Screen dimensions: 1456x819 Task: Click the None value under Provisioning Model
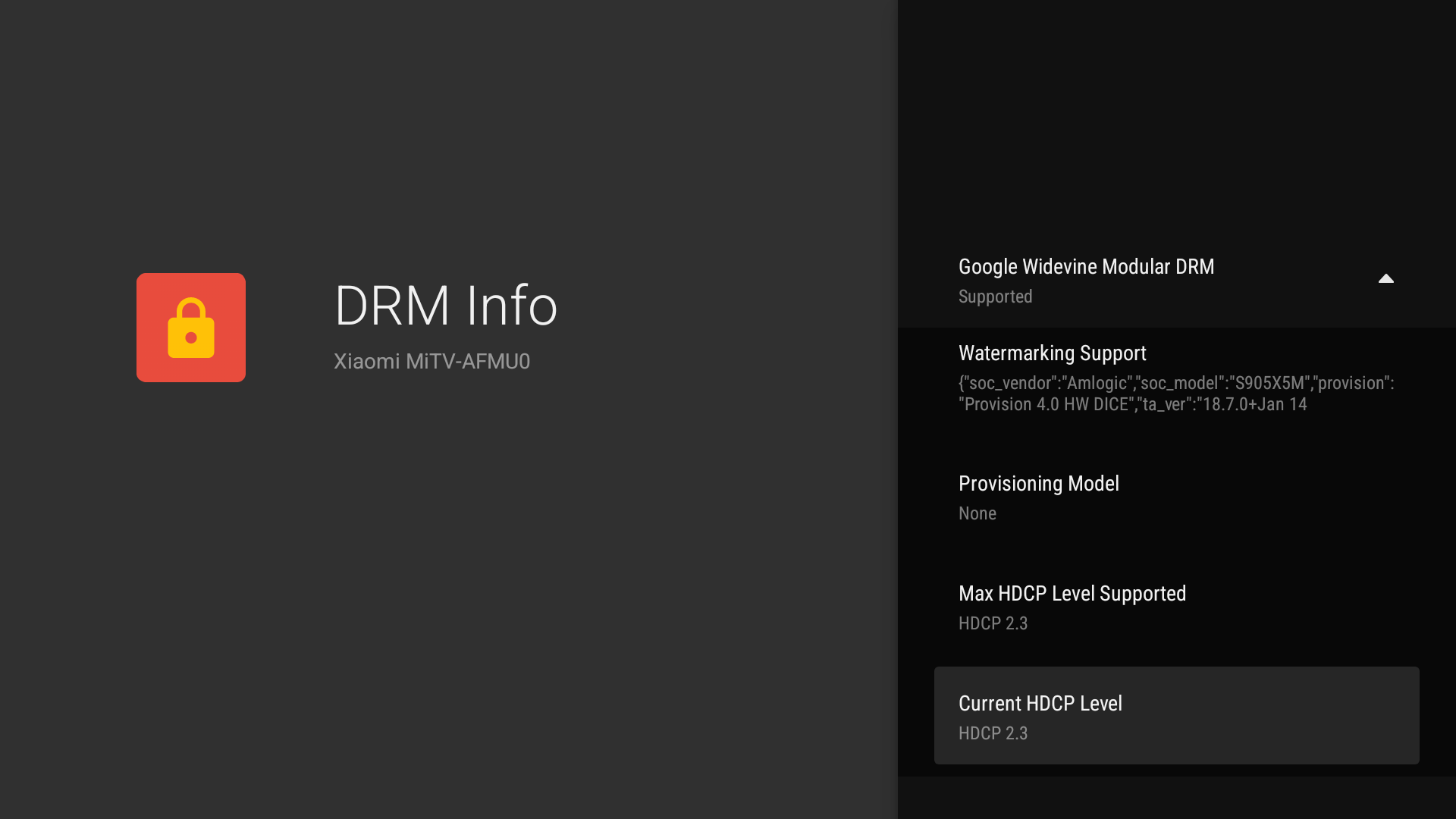(977, 514)
